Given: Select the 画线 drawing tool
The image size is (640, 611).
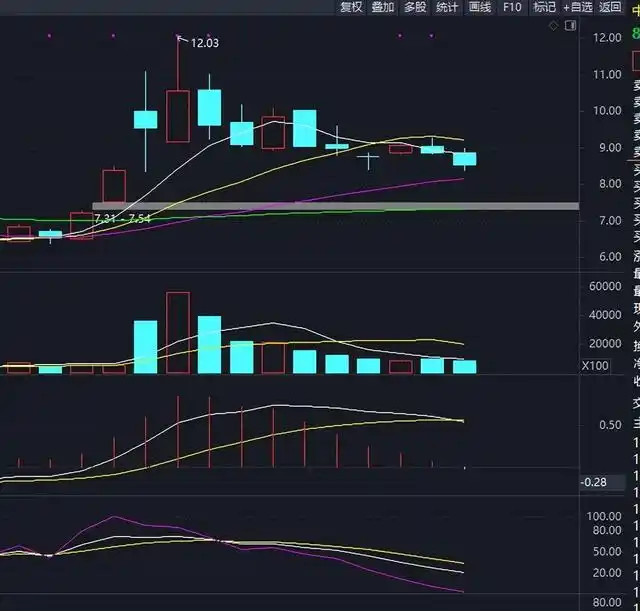Looking at the screenshot, I should 480,7.
